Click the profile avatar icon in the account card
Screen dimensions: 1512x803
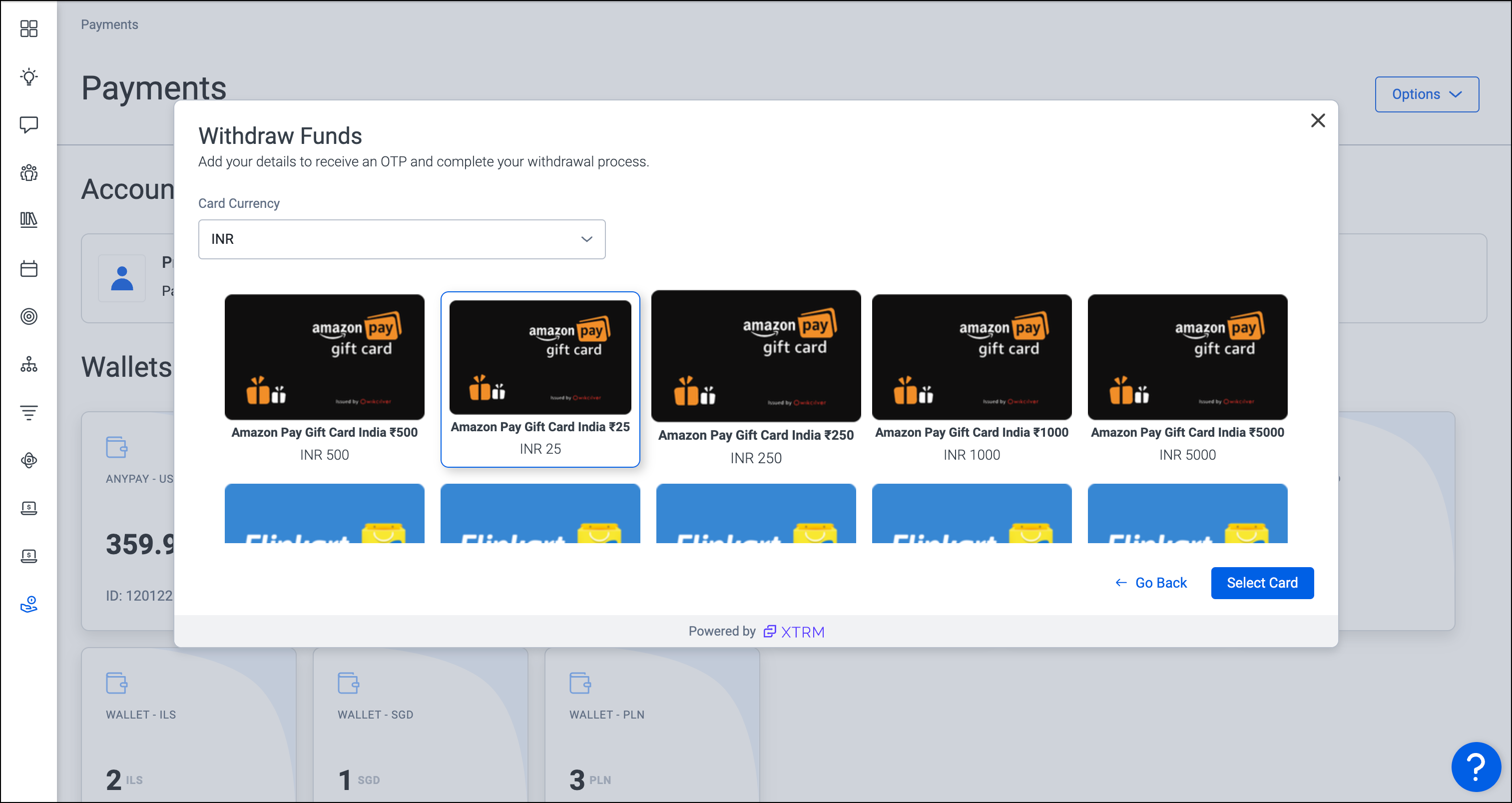(122, 278)
